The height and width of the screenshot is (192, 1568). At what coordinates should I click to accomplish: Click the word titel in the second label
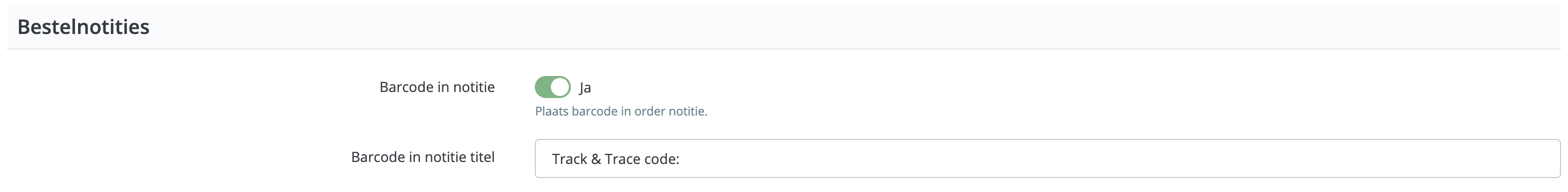point(480,157)
